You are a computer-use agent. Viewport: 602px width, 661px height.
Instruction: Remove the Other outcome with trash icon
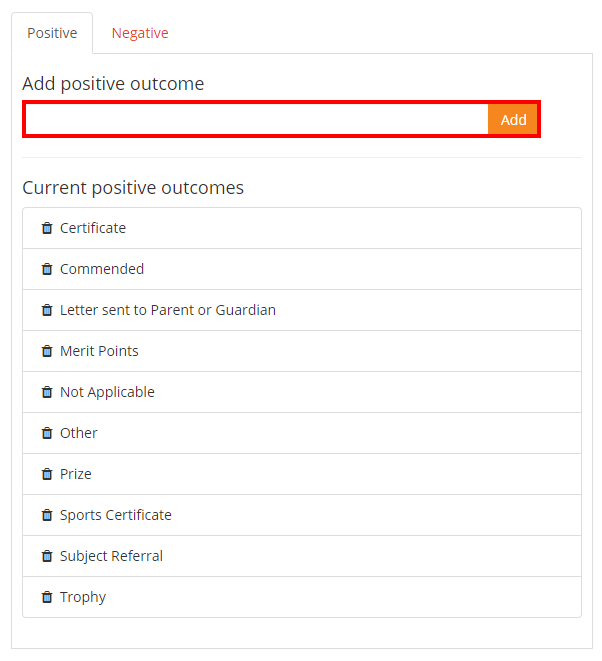click(46, 433)
